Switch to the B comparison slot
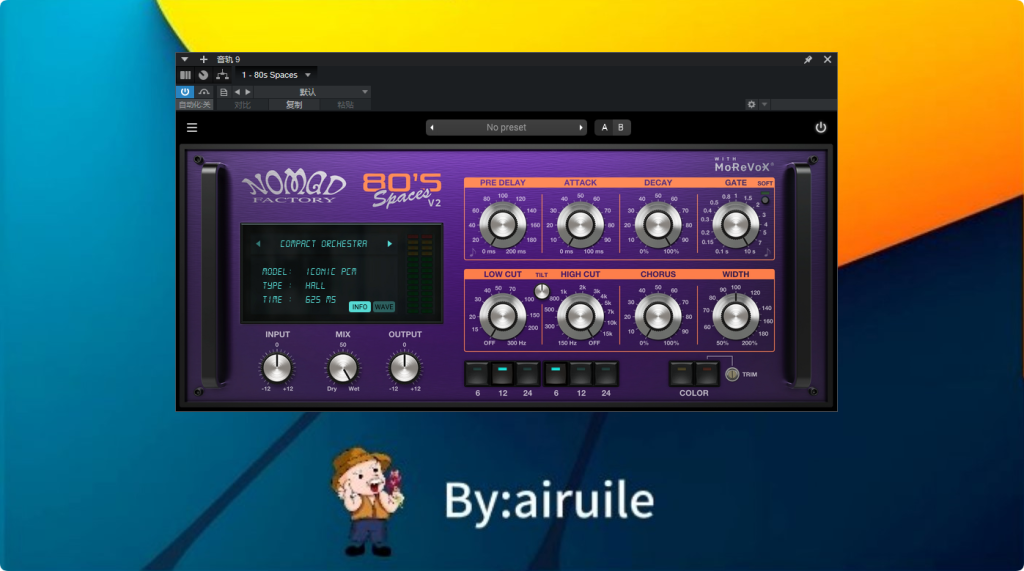The image size is (1024, 571). tap(620, 127)
